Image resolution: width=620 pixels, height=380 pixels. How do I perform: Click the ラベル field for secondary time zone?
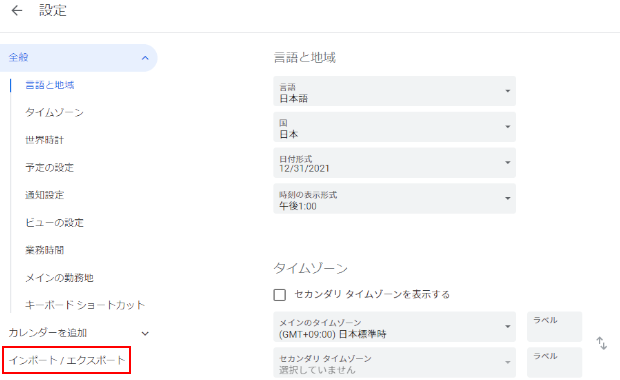(x=554, y=362)
